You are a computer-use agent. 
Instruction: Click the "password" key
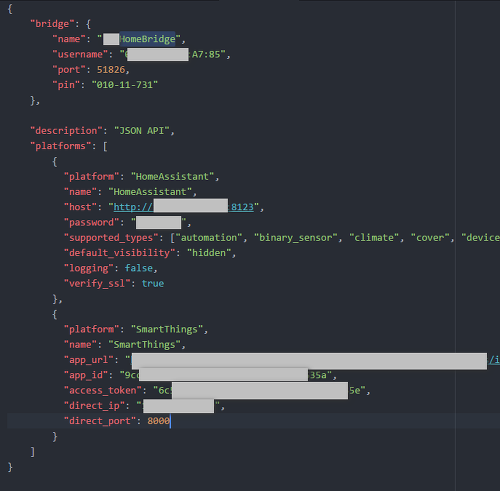(x=92, y=223)
